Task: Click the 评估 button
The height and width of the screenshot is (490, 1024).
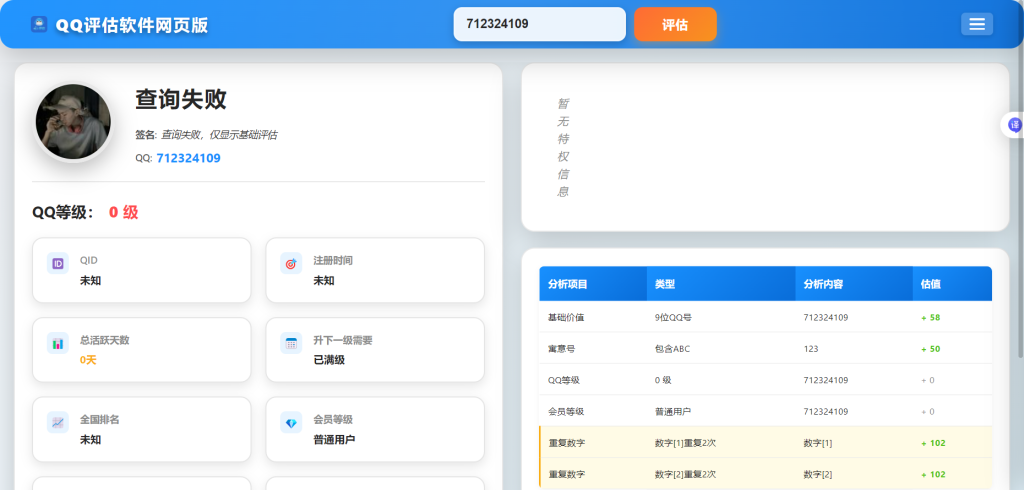Action: 675,25
